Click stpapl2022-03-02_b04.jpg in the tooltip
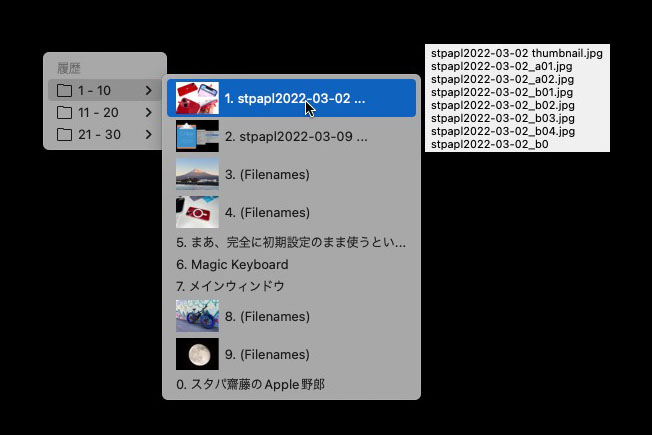The image size is (652, 435). 503,131
